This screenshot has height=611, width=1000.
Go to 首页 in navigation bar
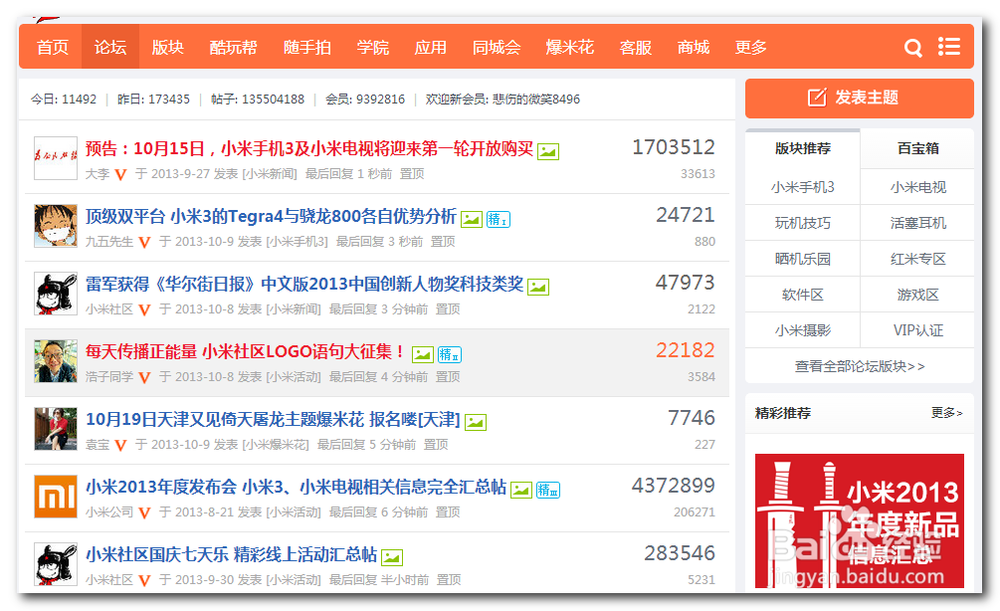[x=52, y=47]
